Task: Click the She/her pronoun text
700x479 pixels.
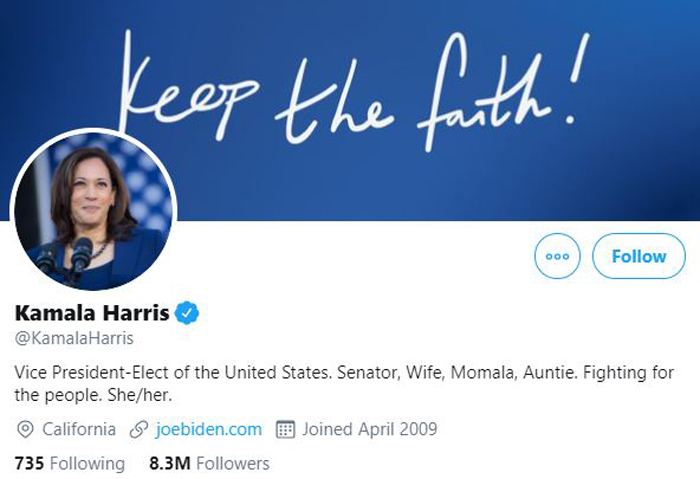Action: [x=140, y=395]
